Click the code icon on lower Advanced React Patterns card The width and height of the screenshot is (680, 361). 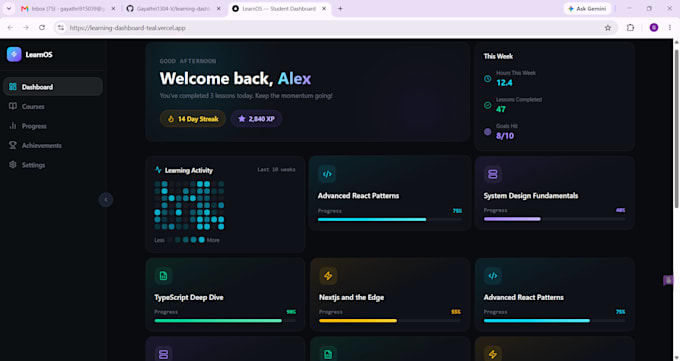pos(493,276)
